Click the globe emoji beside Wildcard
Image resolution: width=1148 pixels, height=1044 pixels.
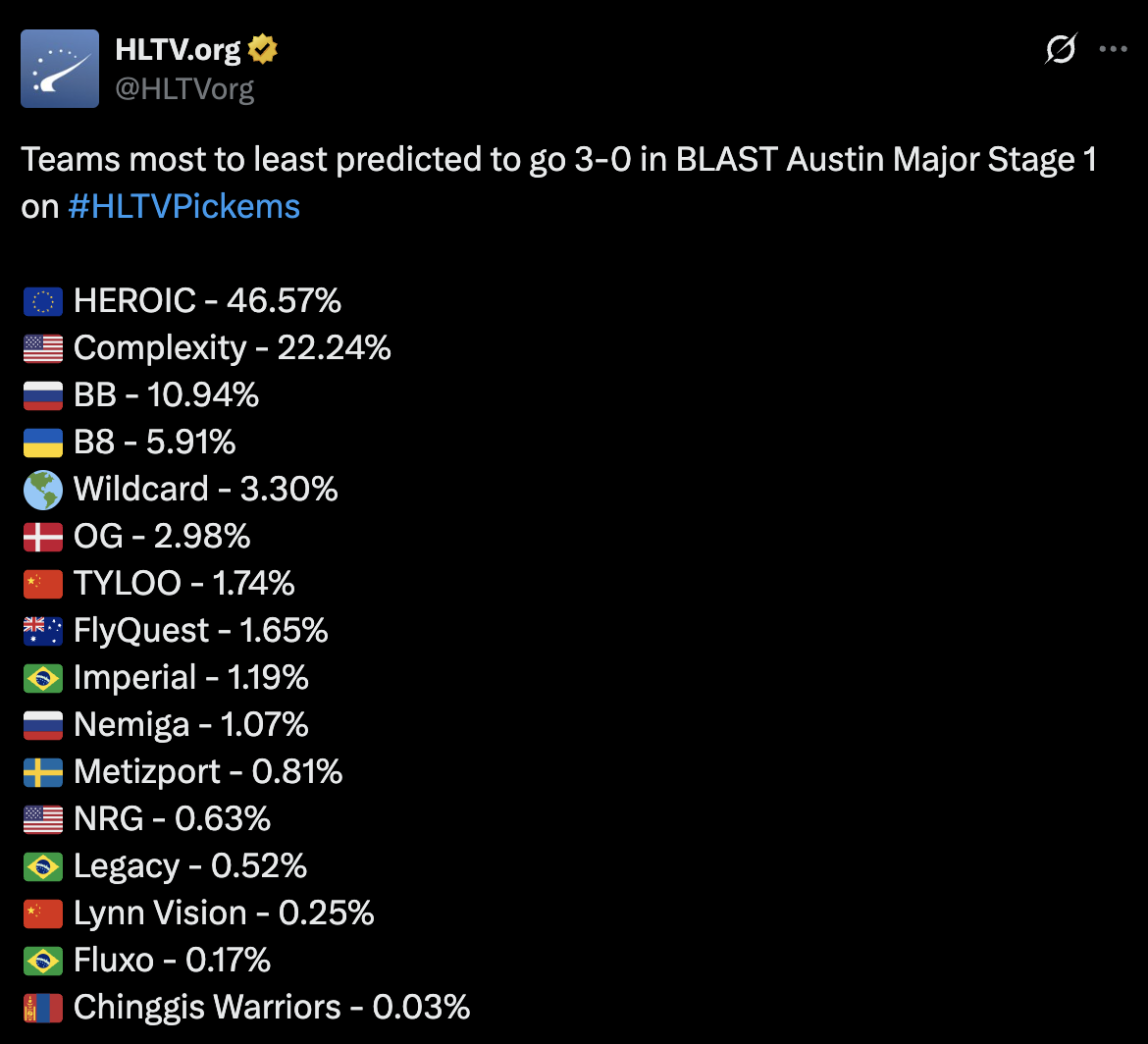click(x=43, y=490)
